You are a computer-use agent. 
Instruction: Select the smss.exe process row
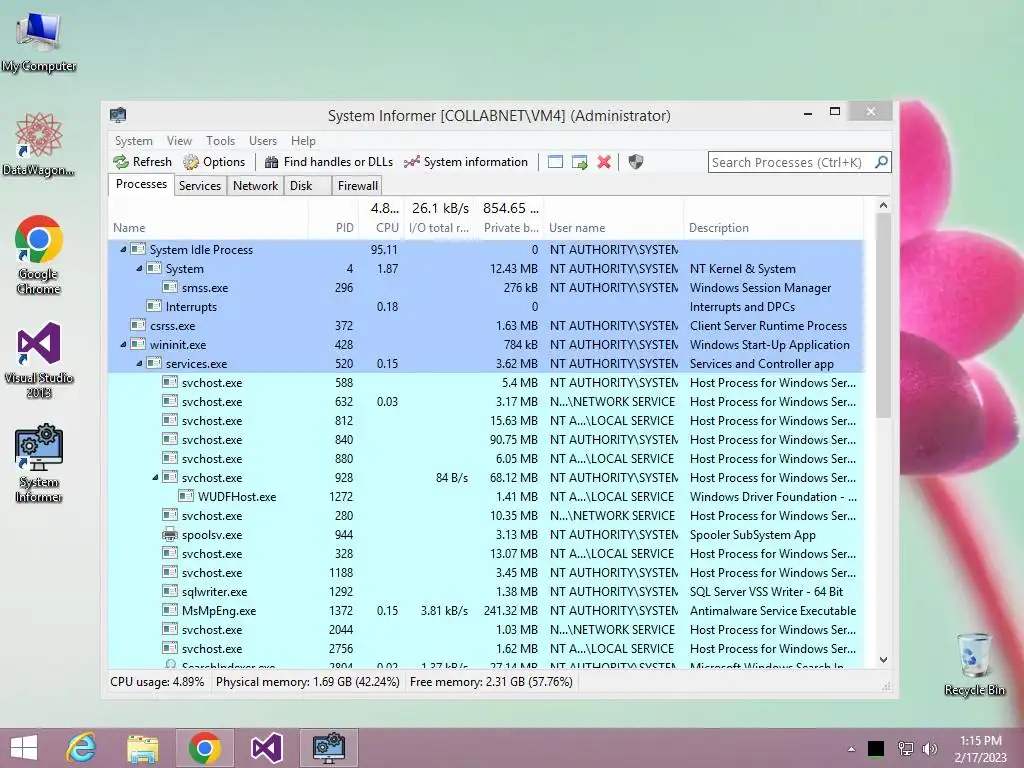(x=486, y=287)
